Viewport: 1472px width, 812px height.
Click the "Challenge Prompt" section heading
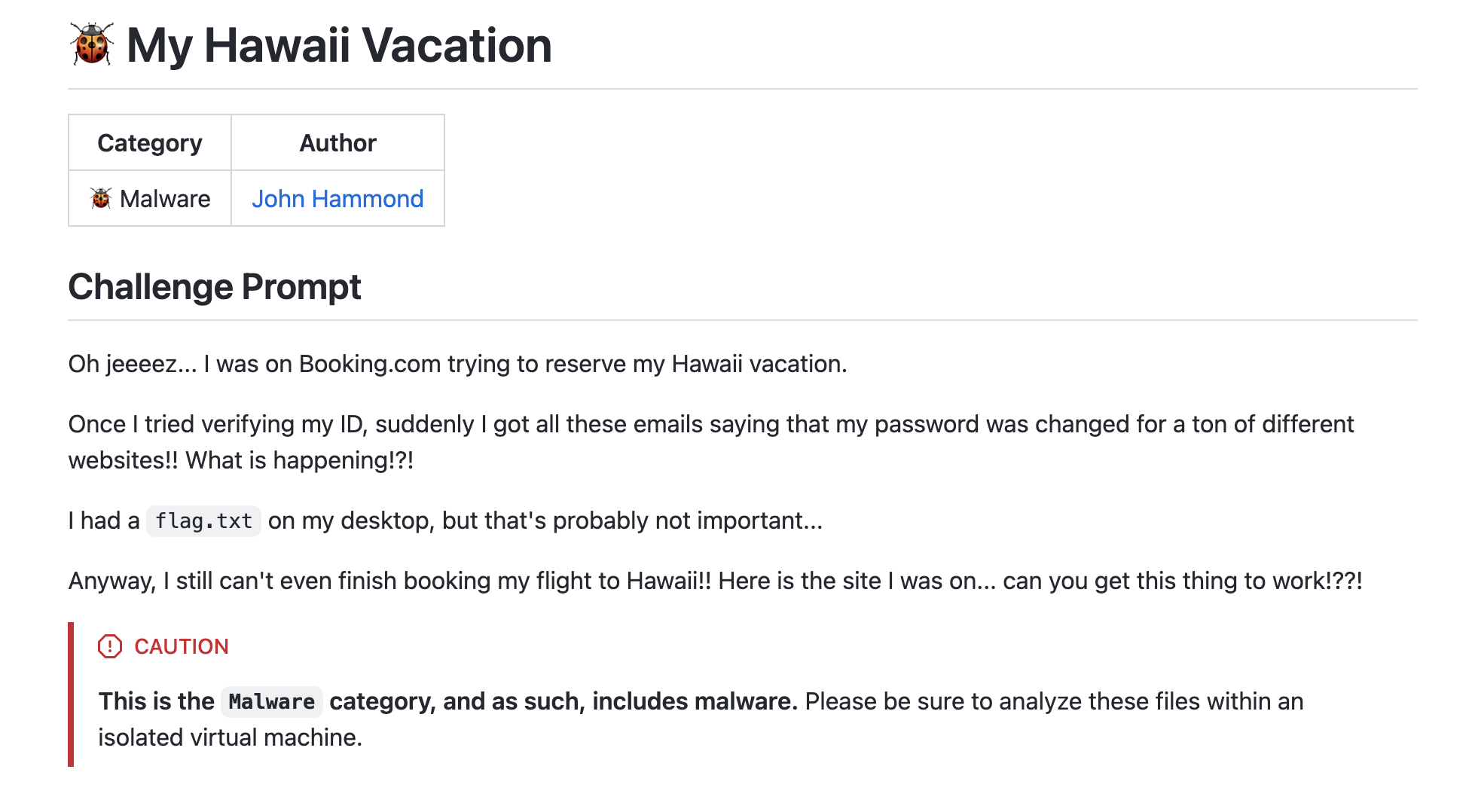(215, 287)
